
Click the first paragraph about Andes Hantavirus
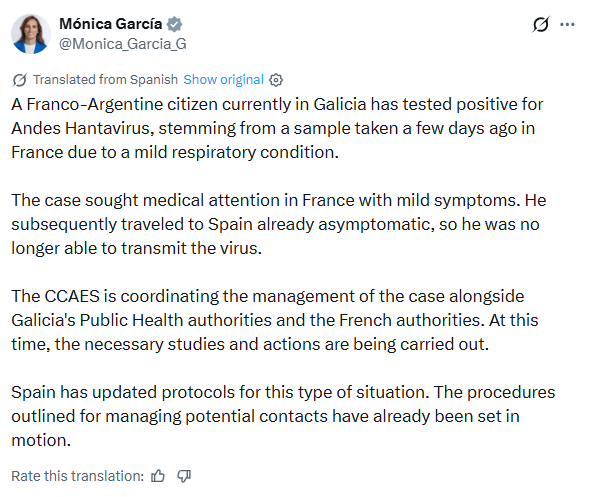point(277,128)
